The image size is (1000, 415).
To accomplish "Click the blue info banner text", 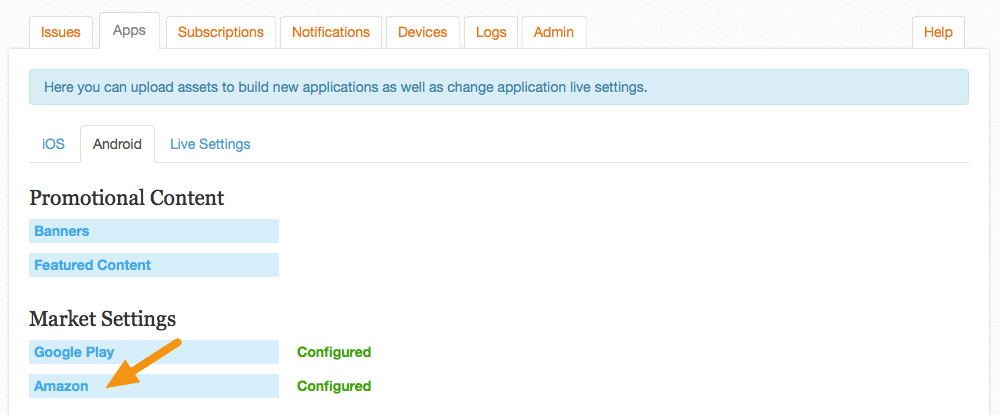I will [x=346, y=87].
